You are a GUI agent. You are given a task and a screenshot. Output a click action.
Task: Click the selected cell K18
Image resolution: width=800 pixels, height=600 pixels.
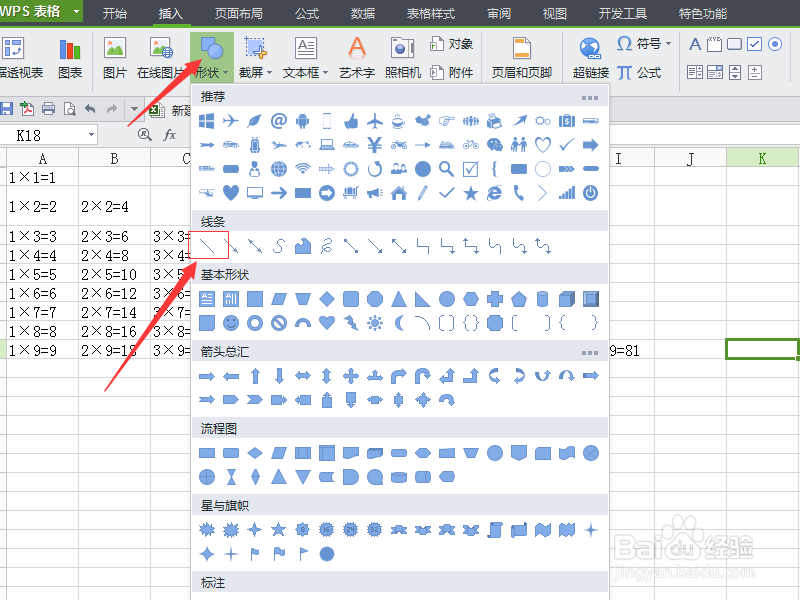tap(762, 349)
